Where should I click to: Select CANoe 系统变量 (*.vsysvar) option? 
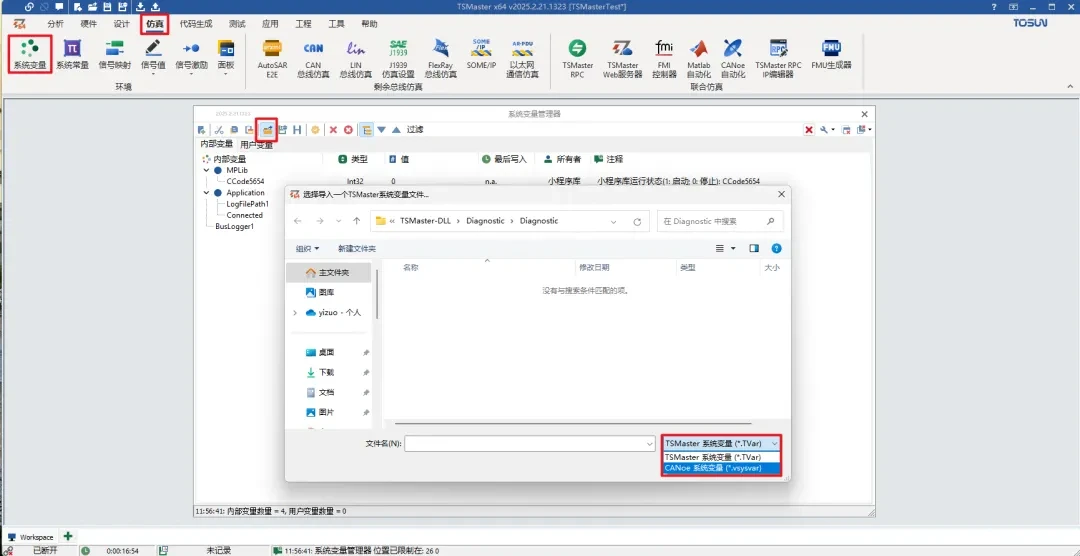pos(720,467)
